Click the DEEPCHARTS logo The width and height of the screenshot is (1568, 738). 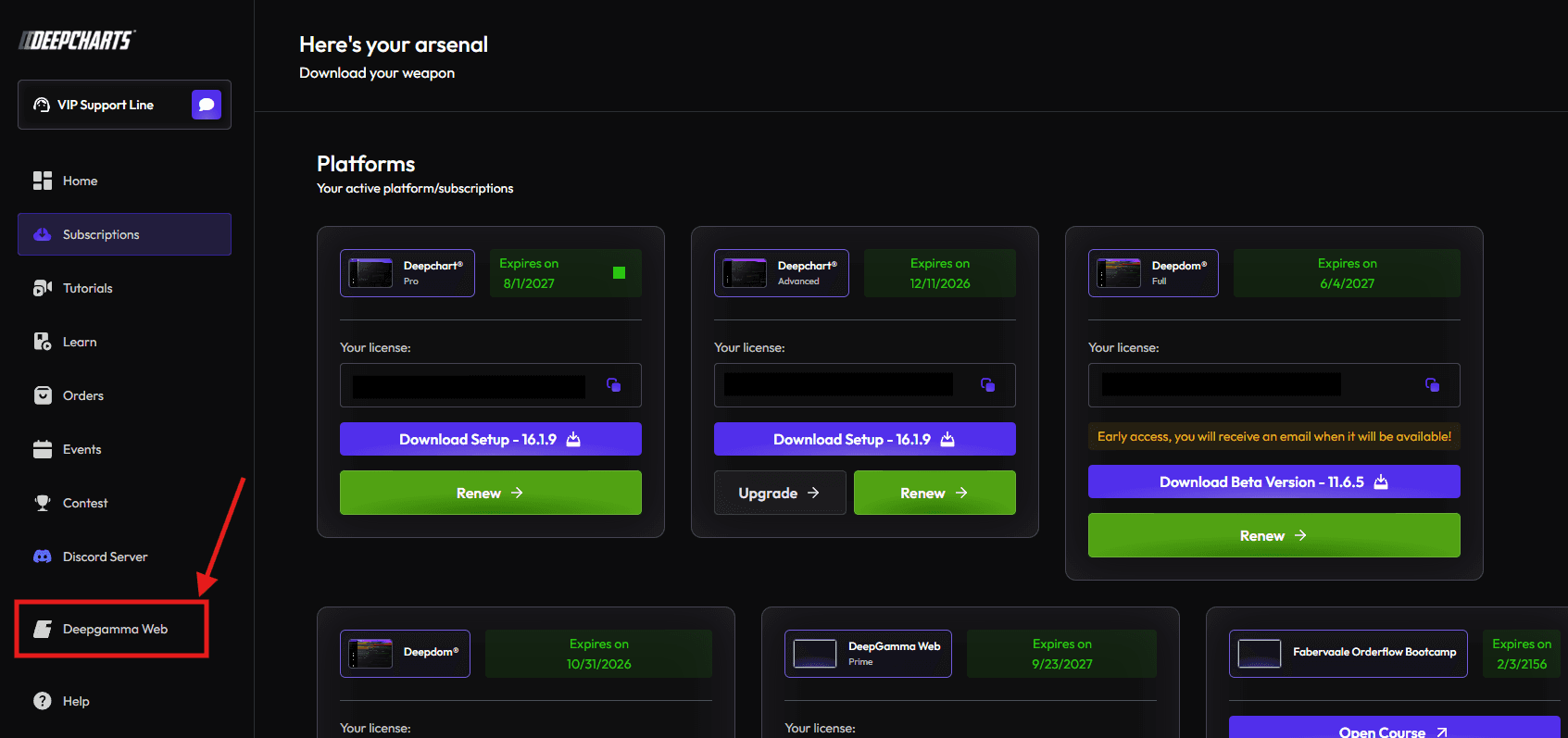(77, 40)
